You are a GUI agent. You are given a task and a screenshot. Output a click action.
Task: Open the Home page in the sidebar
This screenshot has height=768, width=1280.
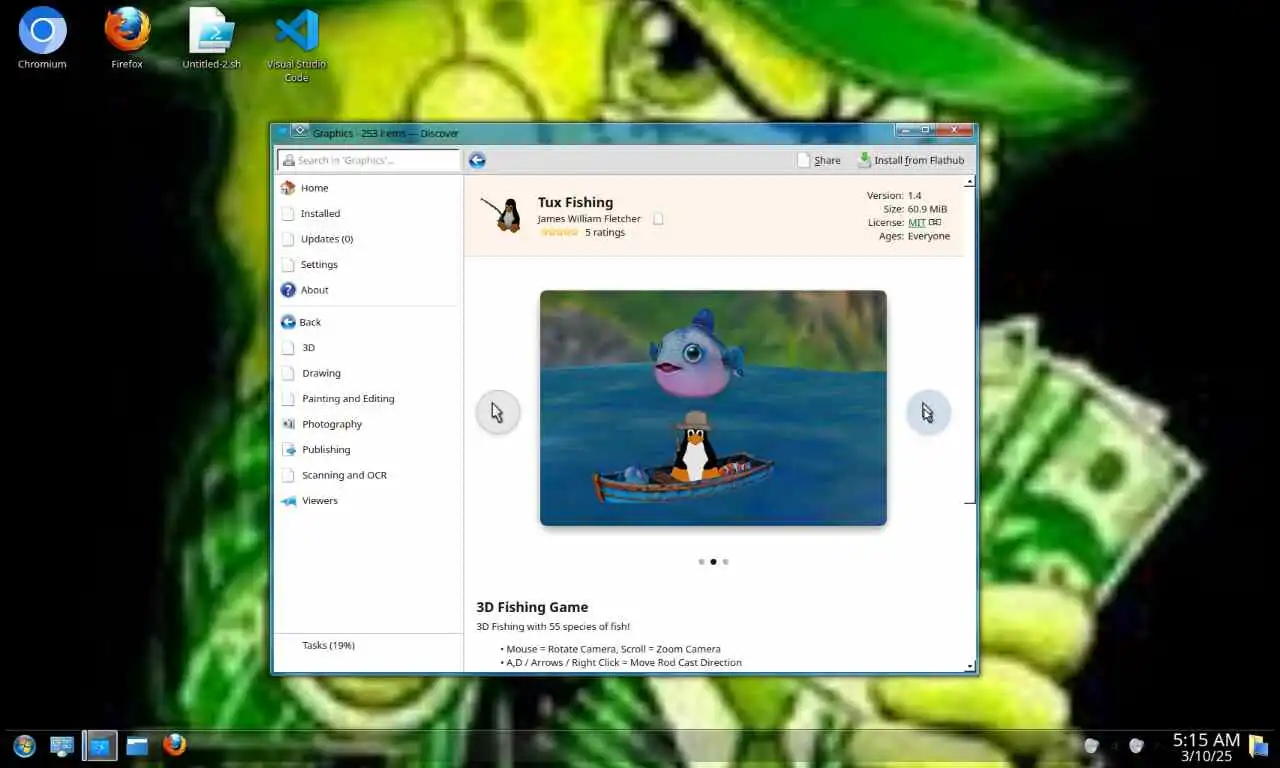point(366,188)
